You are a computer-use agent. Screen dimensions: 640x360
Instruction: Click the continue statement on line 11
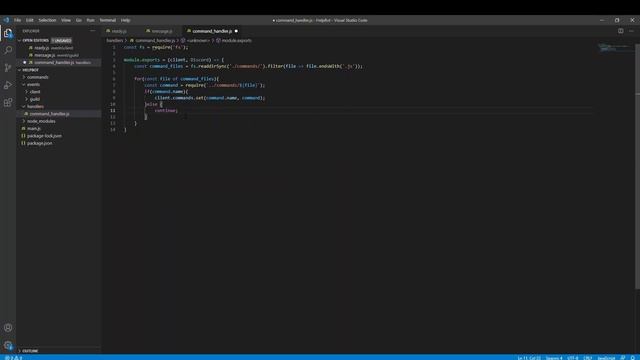point(166,111)
